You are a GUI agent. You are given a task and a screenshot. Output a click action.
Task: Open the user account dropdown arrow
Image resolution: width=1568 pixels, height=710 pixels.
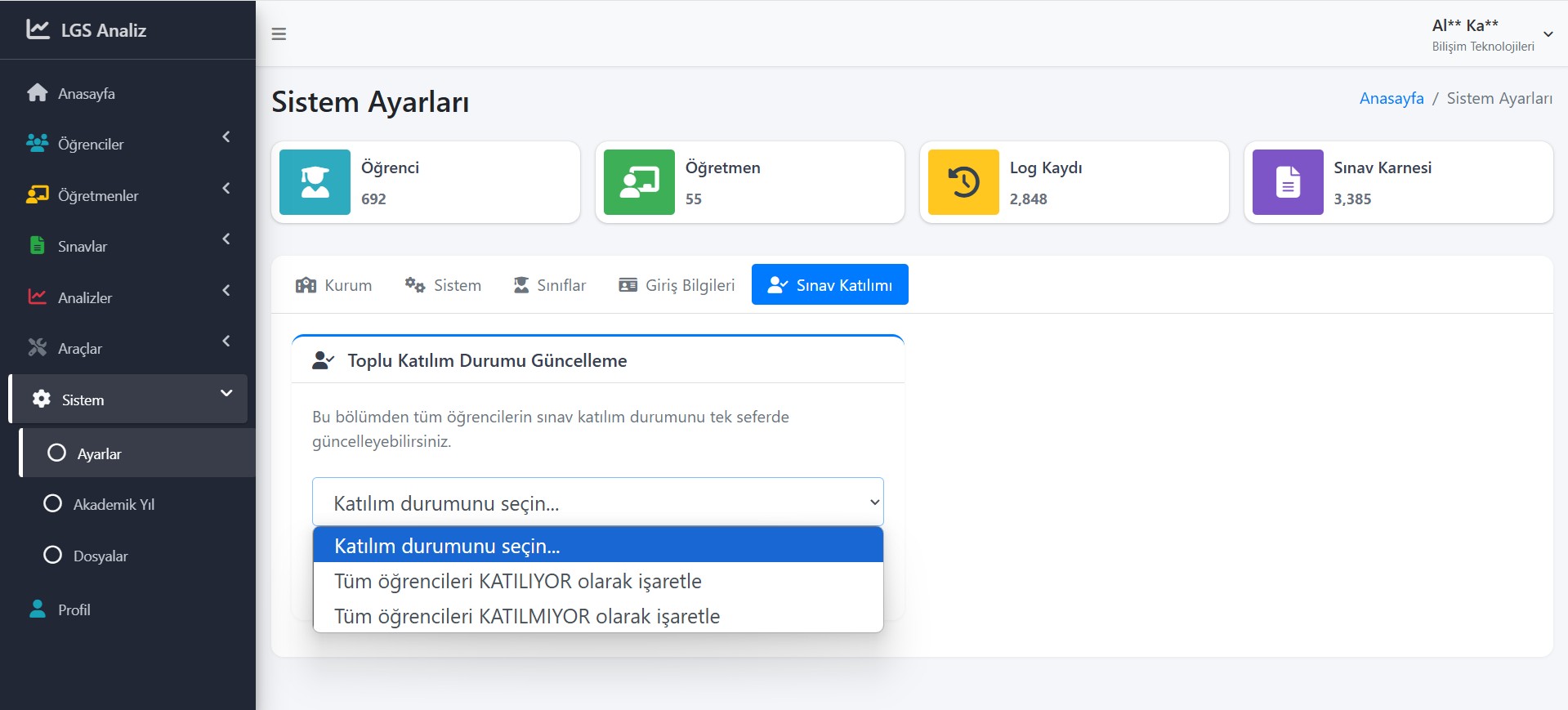click(1548, 34)
